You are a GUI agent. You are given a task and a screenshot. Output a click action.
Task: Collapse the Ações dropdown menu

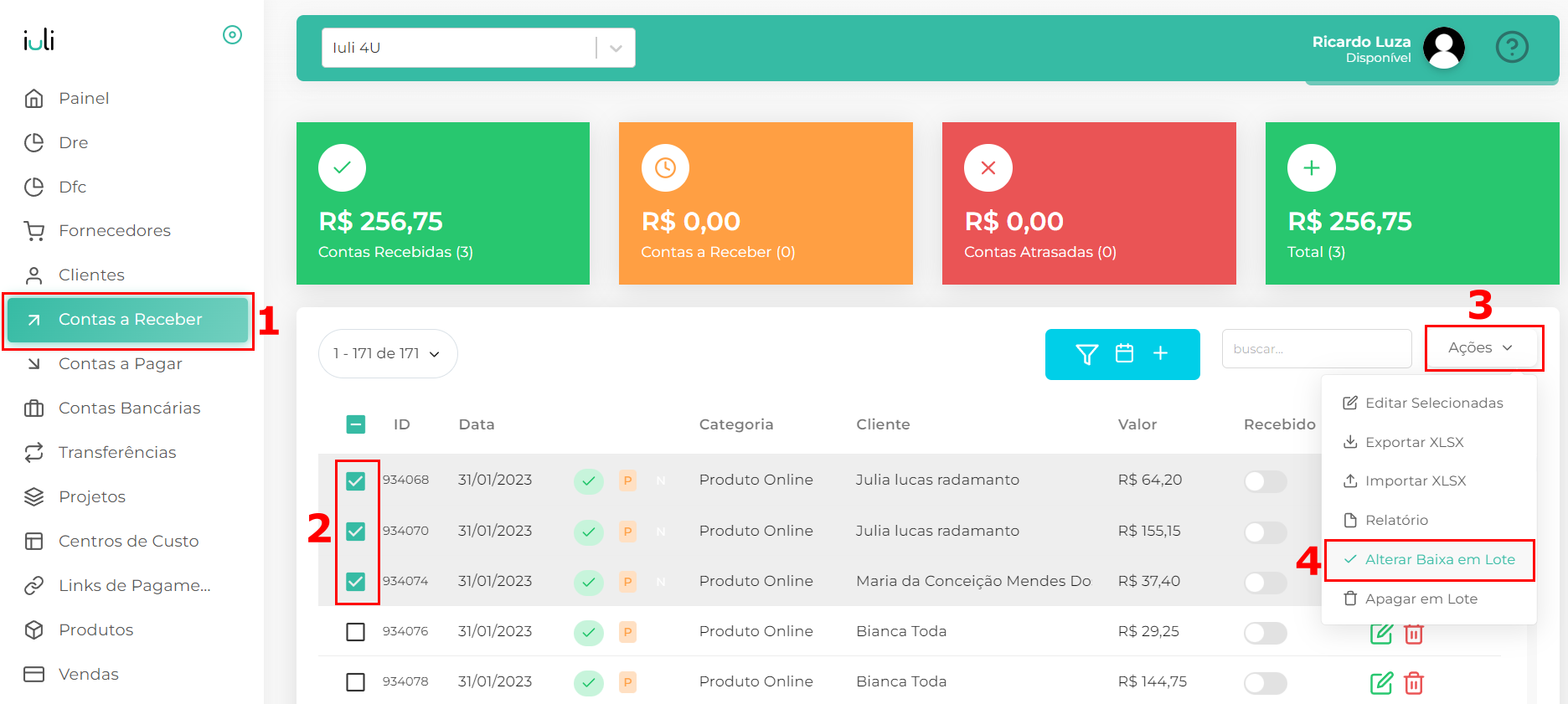point(1480,348)
